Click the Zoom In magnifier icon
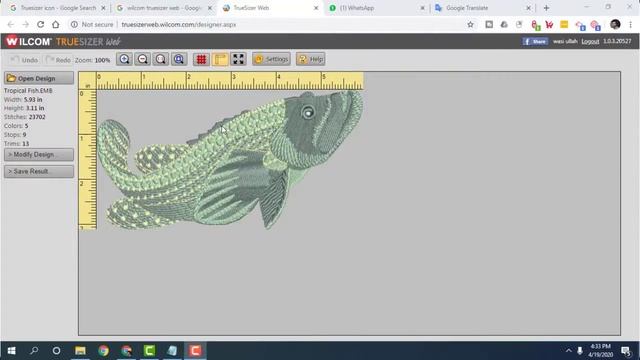 coord(124,59)
